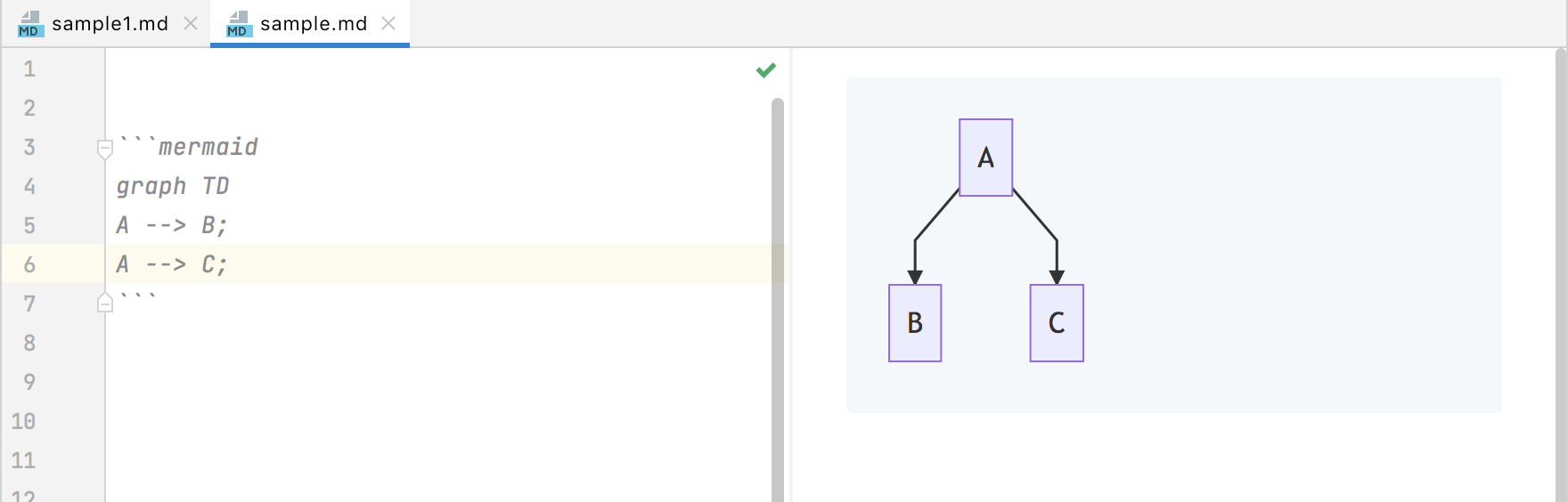This screenshot has height=502, width=1568.
Task: Click node A in the diagram preview
Action: (x=985, y=158)
